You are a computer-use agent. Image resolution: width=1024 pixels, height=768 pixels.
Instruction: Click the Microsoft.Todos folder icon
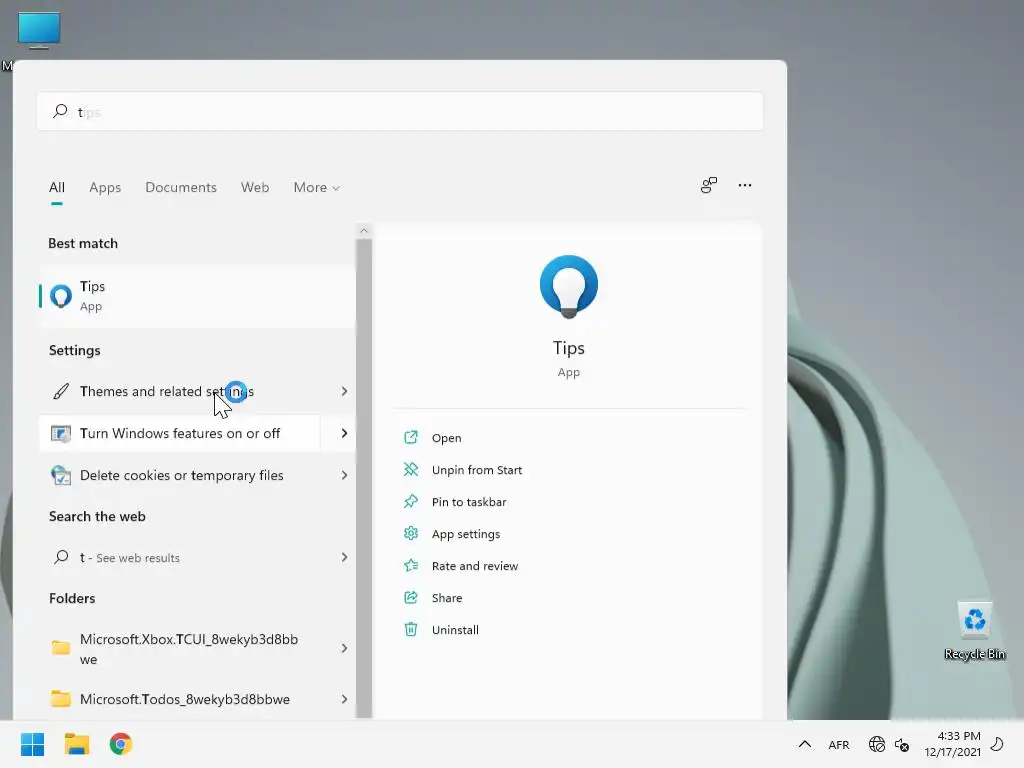click(61, 699)
